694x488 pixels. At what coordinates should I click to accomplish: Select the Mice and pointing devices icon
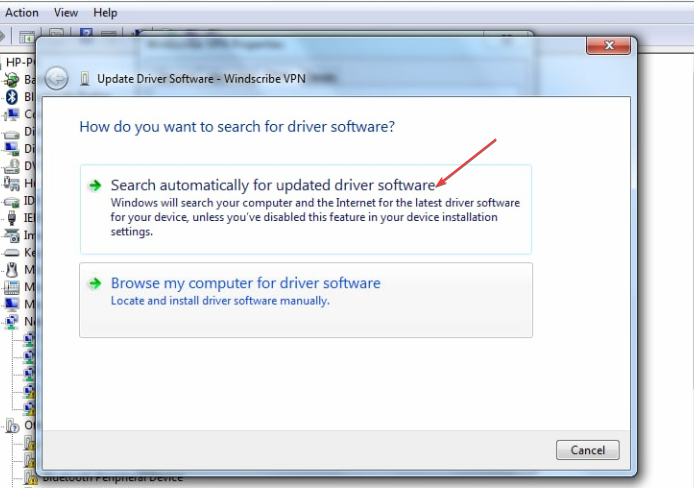click(x=12, y=269)
